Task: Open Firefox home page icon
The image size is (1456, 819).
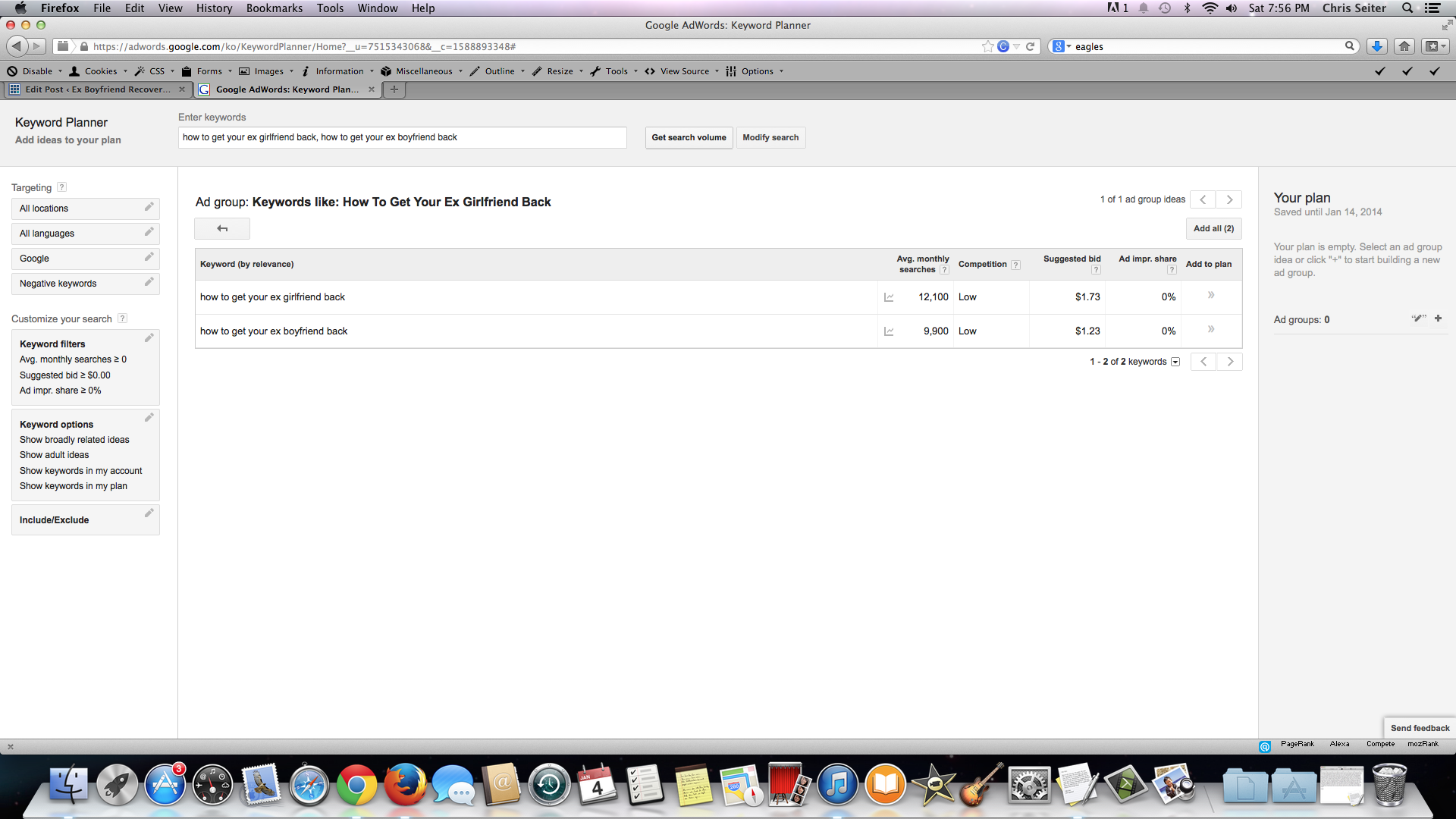Action: [x=1404, y=46]
